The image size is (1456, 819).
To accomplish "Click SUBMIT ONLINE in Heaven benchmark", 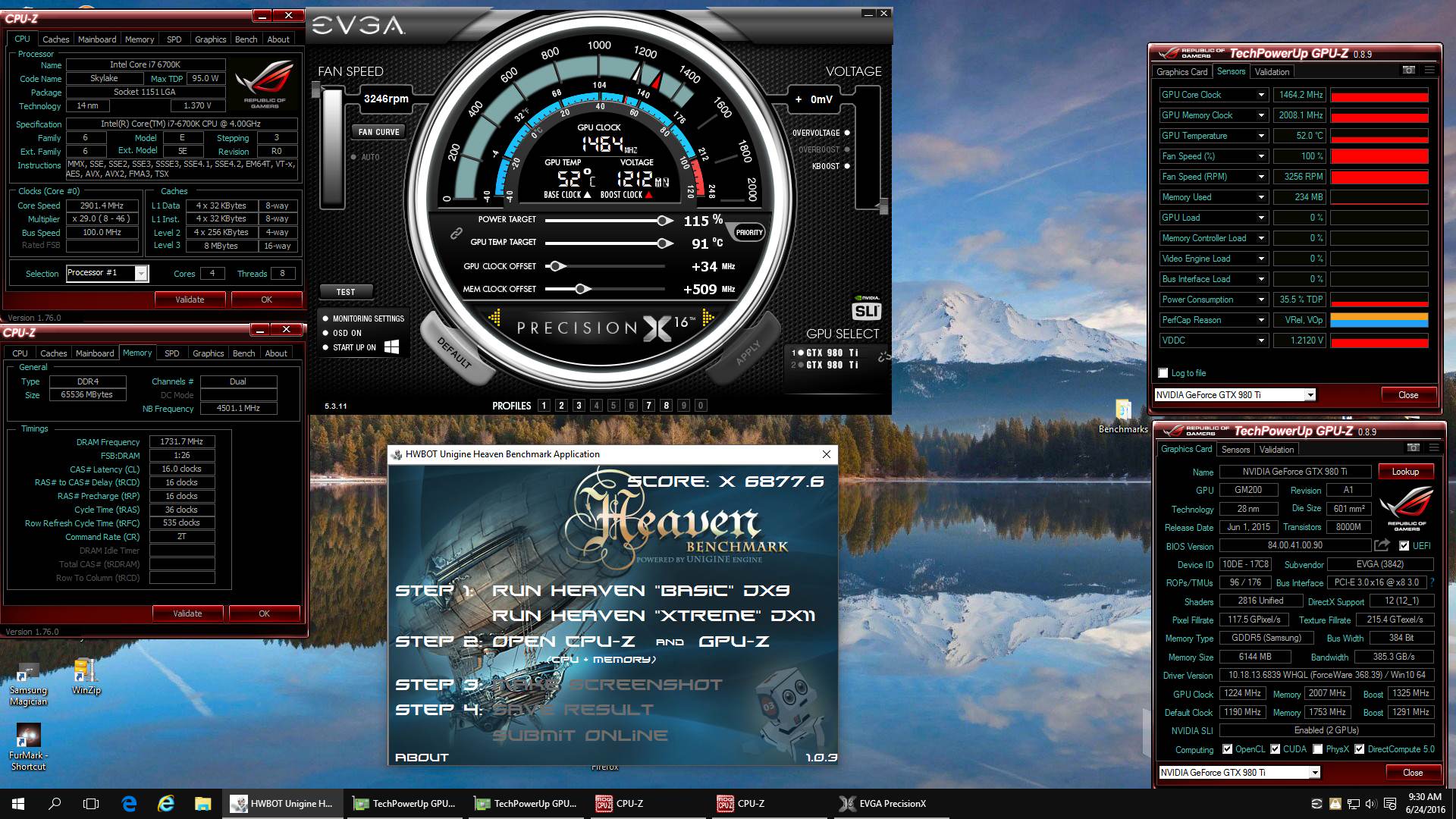I will 580,736.
